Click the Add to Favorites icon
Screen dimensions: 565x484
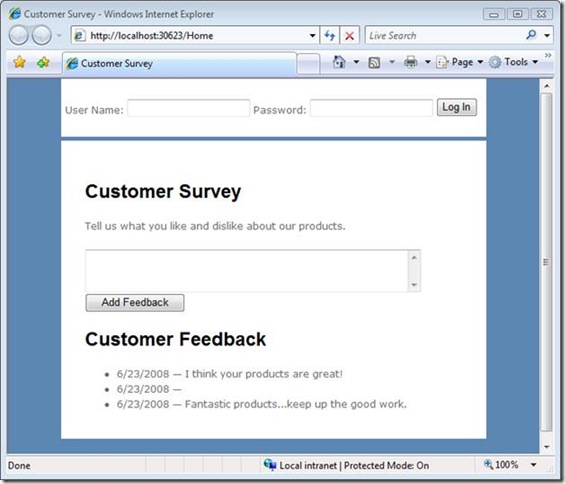(x=43, y=62)
